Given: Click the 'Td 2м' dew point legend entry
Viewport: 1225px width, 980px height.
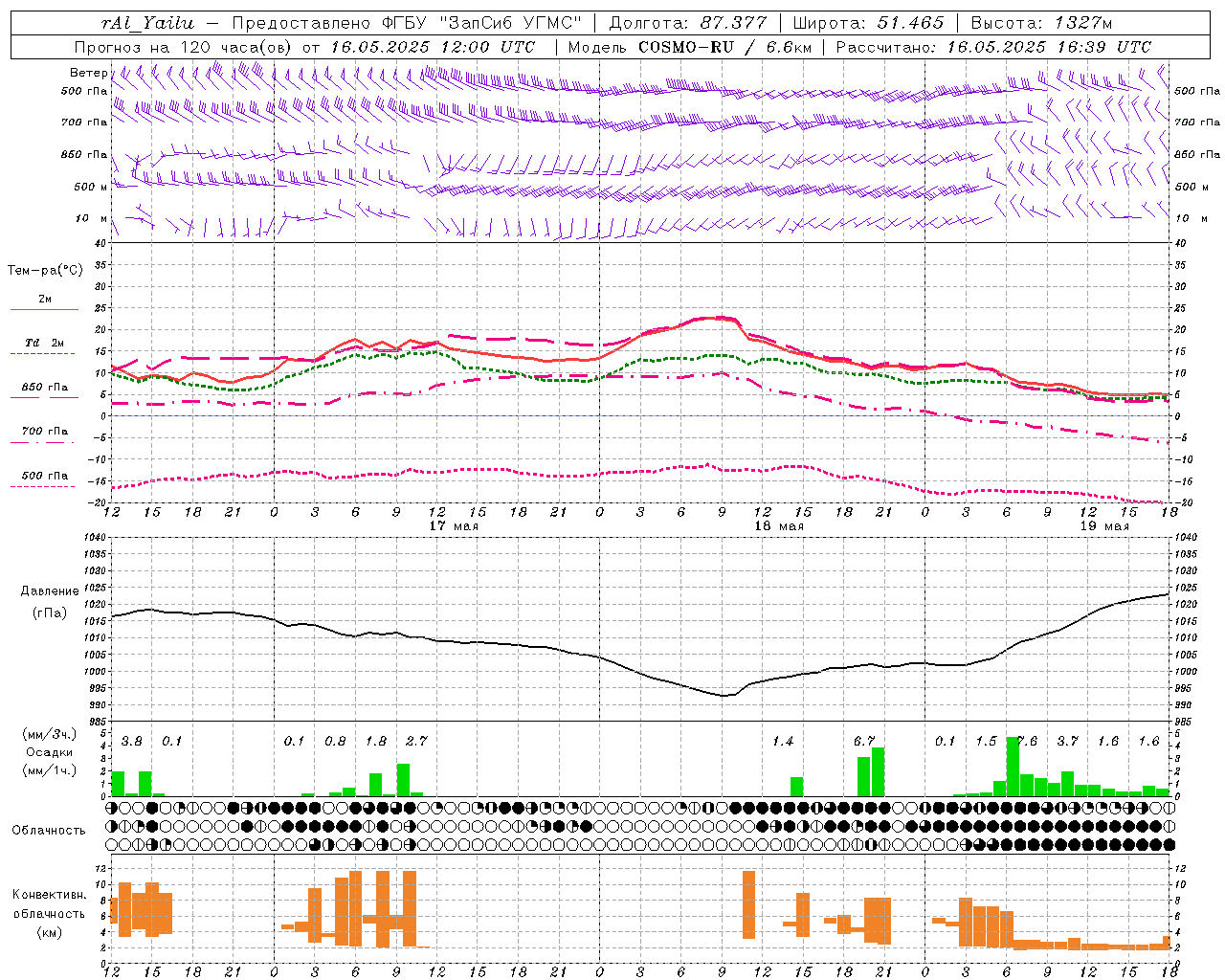Looking at the screenshot, I should click(44, 343).
